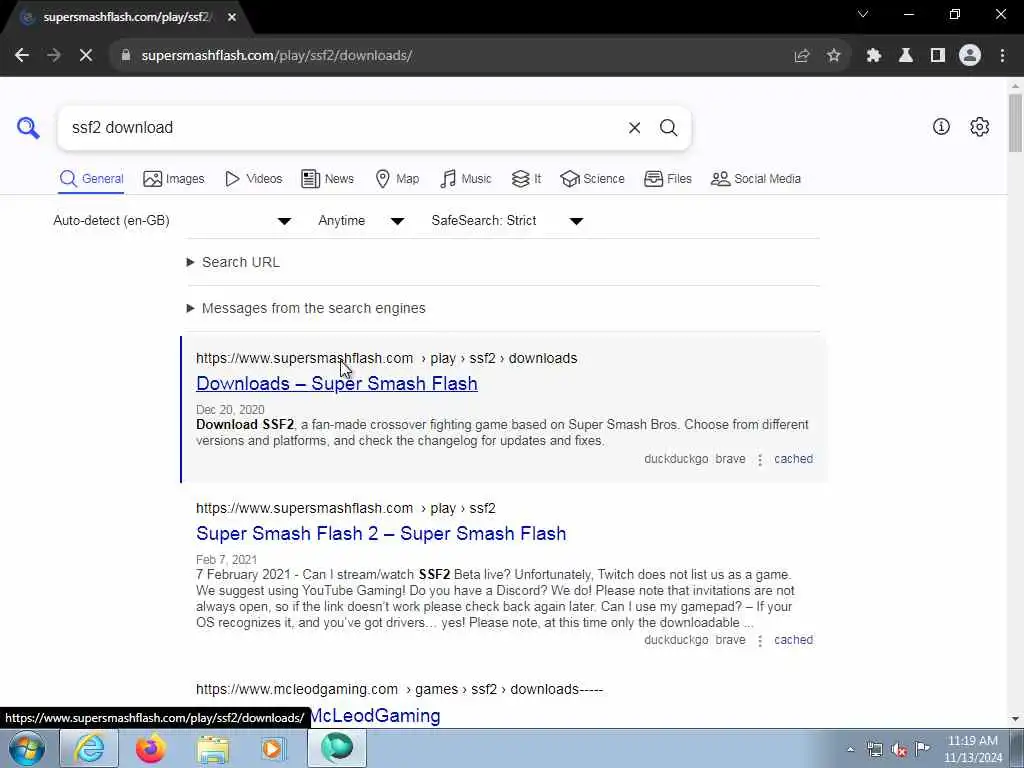
Task: Open Auto-detect (en-GB) language dropdown
Action: (172, 221)
